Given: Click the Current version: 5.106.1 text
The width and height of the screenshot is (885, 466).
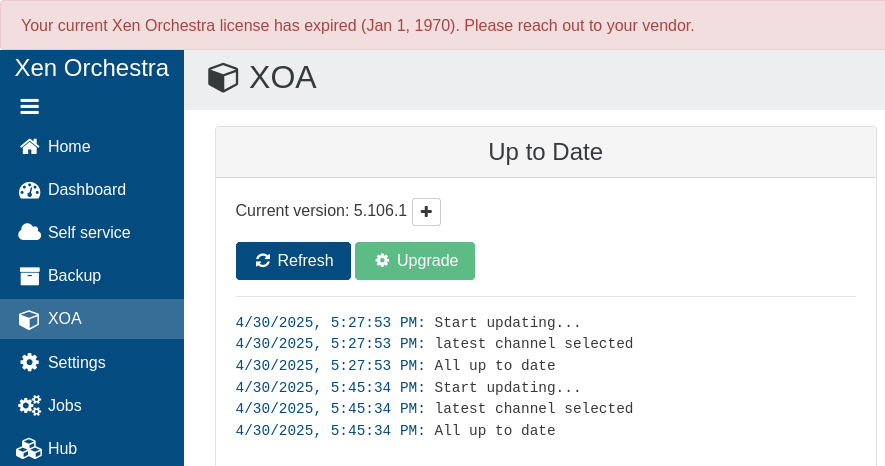Looking at the screenshot, I should pyautogui.click(x=321, y=210).
